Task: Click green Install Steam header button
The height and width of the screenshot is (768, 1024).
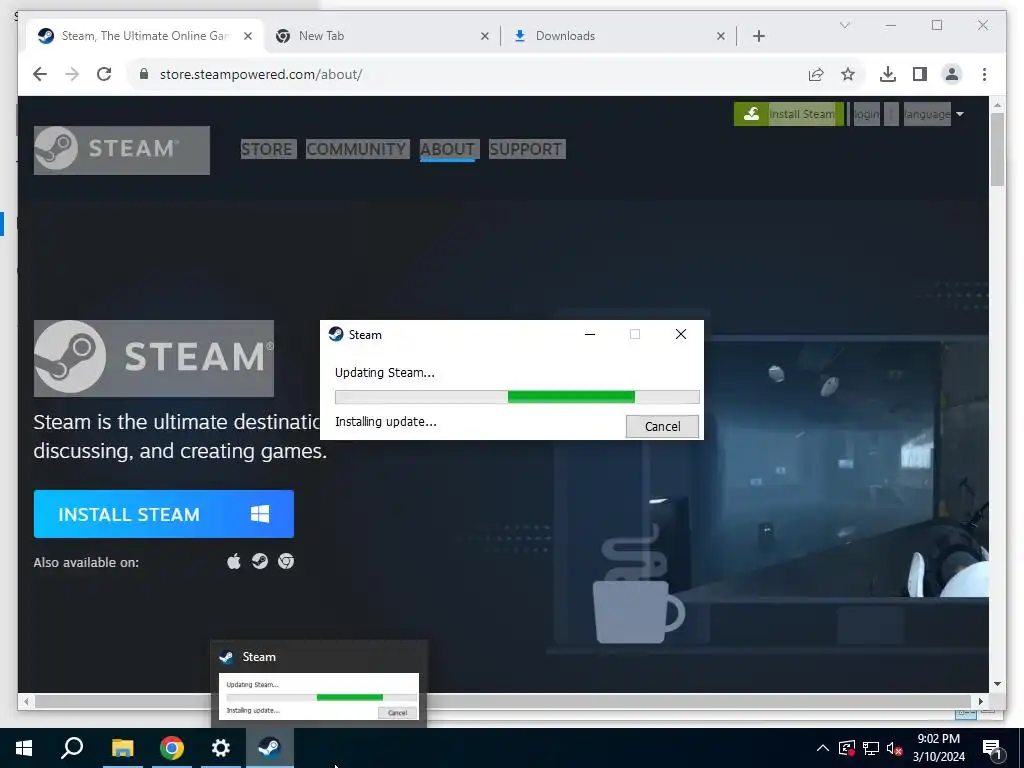Action: point(789,114)
